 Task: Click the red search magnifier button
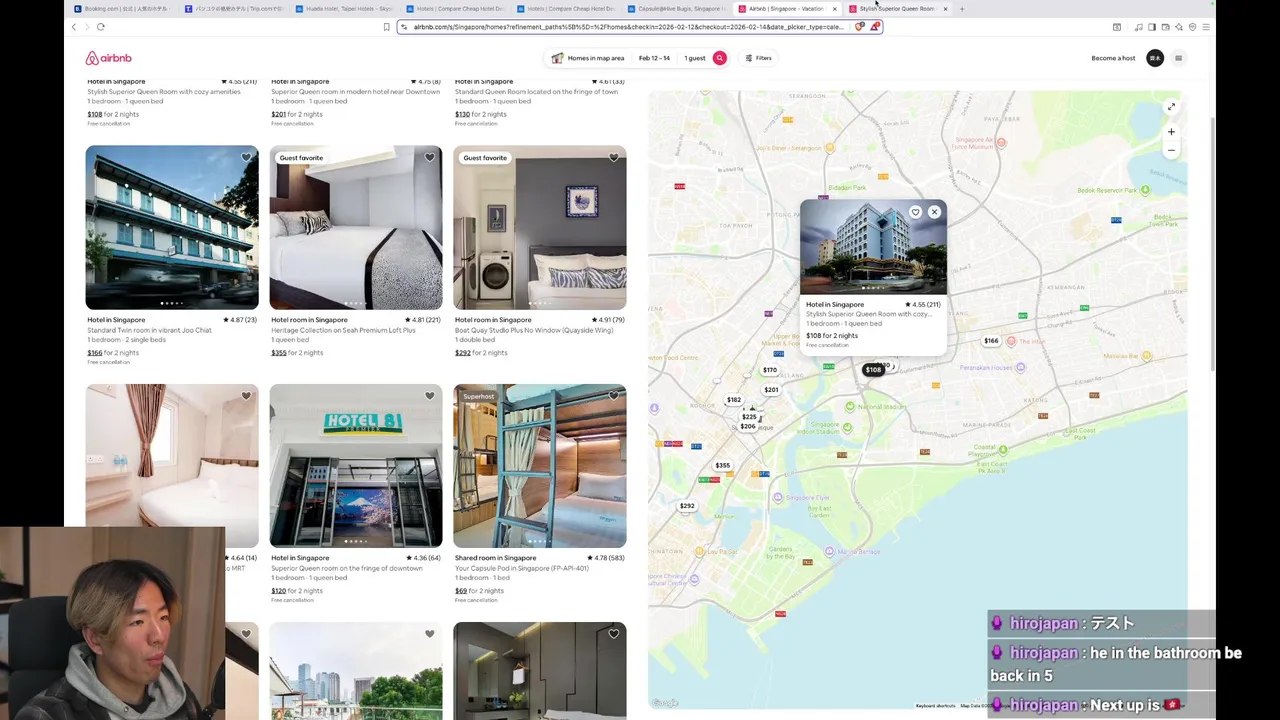719,58
